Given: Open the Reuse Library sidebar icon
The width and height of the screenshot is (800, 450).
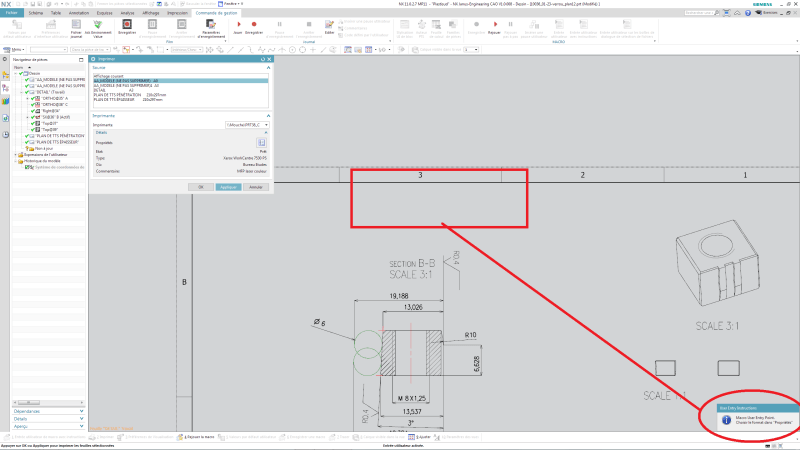Looking at the screenshot, I should (x=6, y=102).
